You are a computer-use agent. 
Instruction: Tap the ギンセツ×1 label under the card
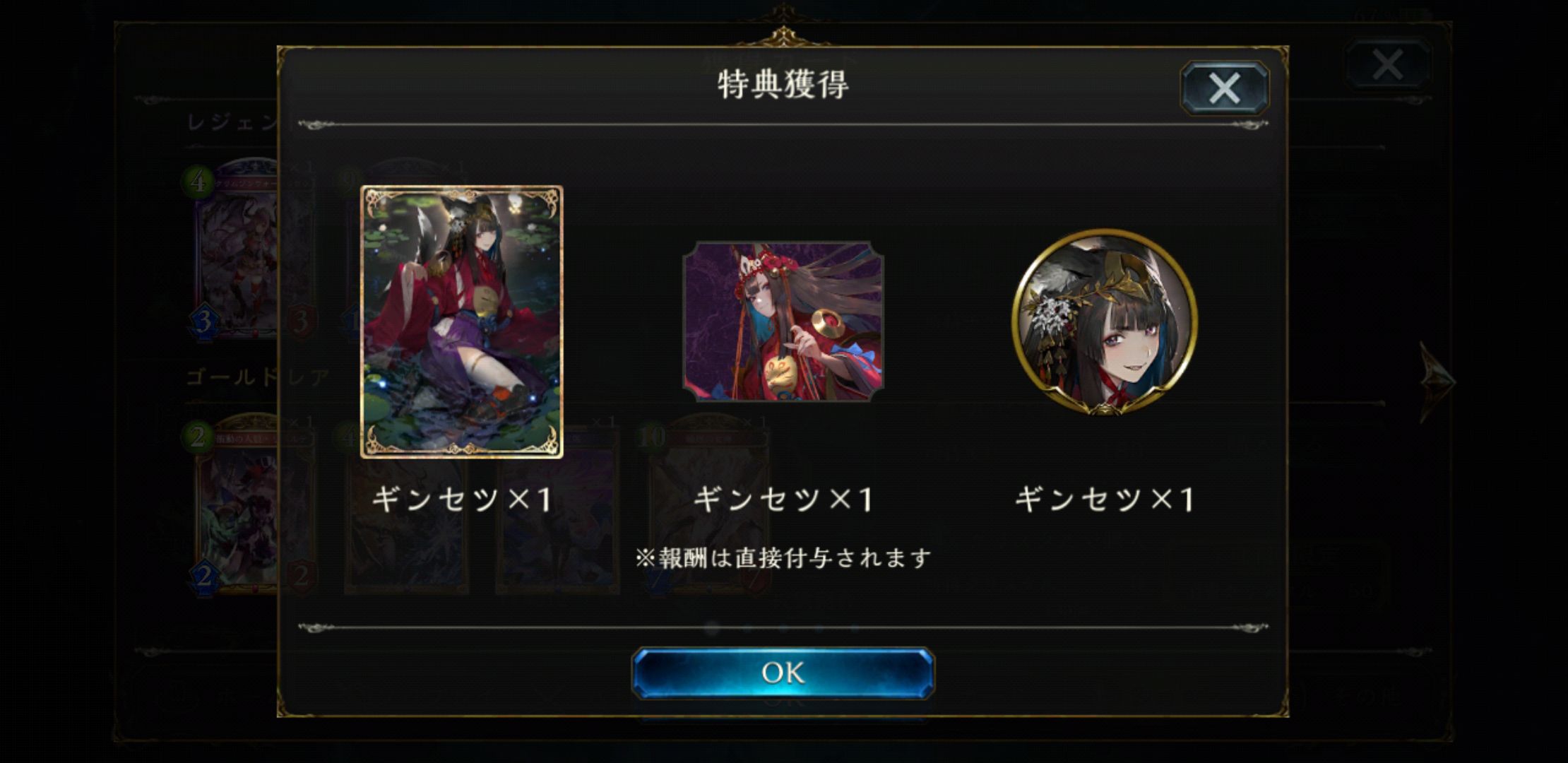(462, 499)
